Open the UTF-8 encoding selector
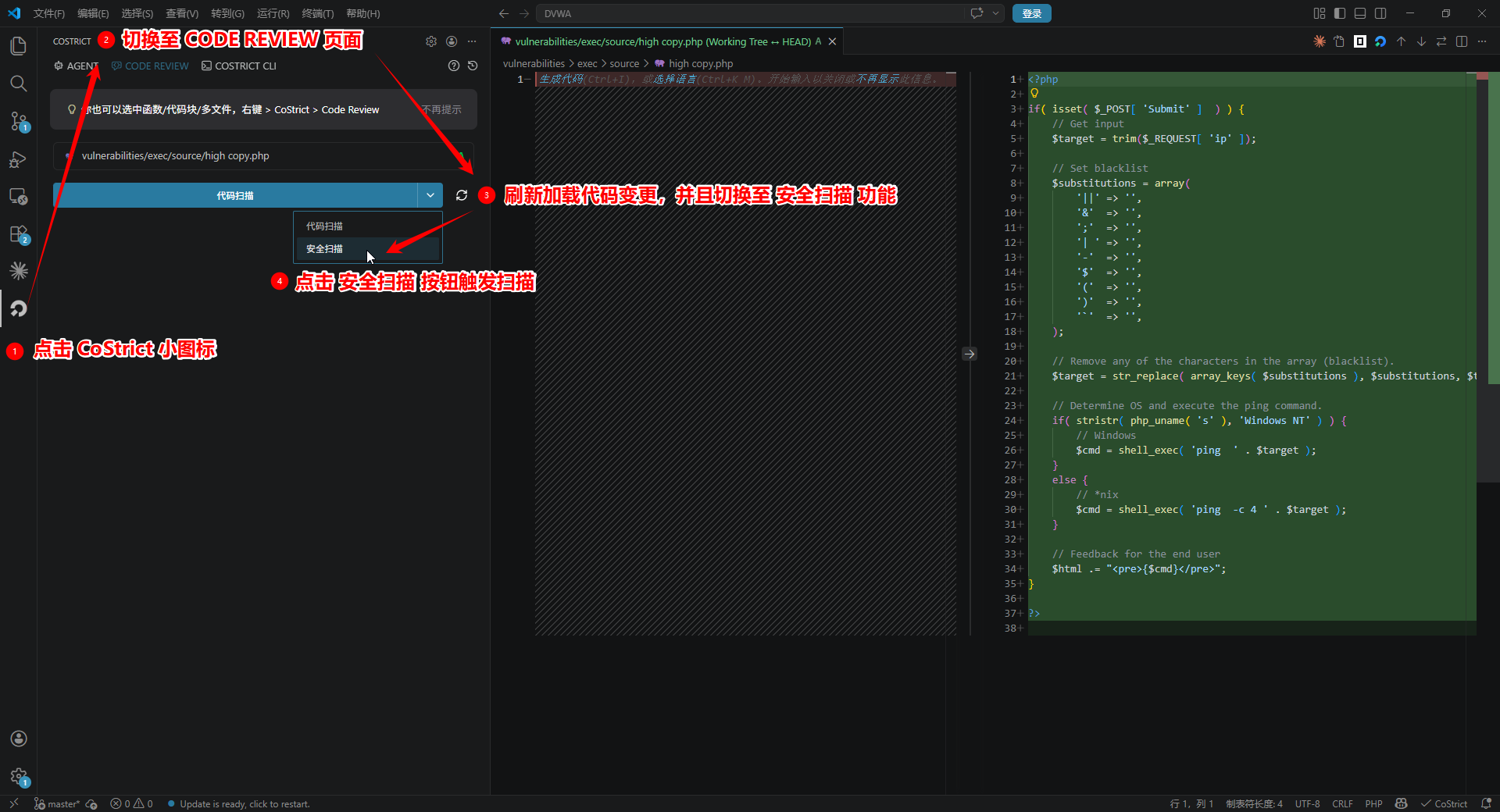 point(1307,803)
